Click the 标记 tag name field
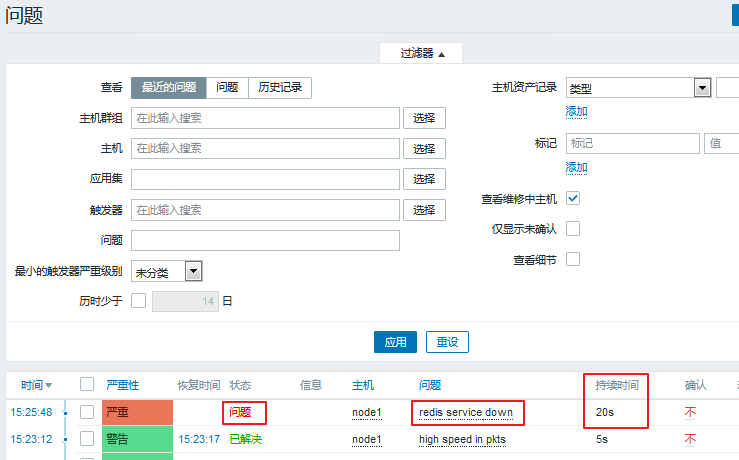 click(x=632, y=143)
